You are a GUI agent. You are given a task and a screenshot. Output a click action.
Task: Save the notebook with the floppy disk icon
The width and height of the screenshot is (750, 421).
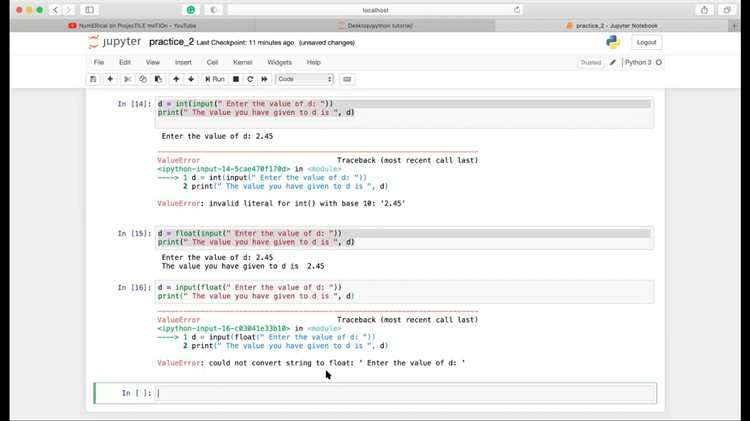93,79
